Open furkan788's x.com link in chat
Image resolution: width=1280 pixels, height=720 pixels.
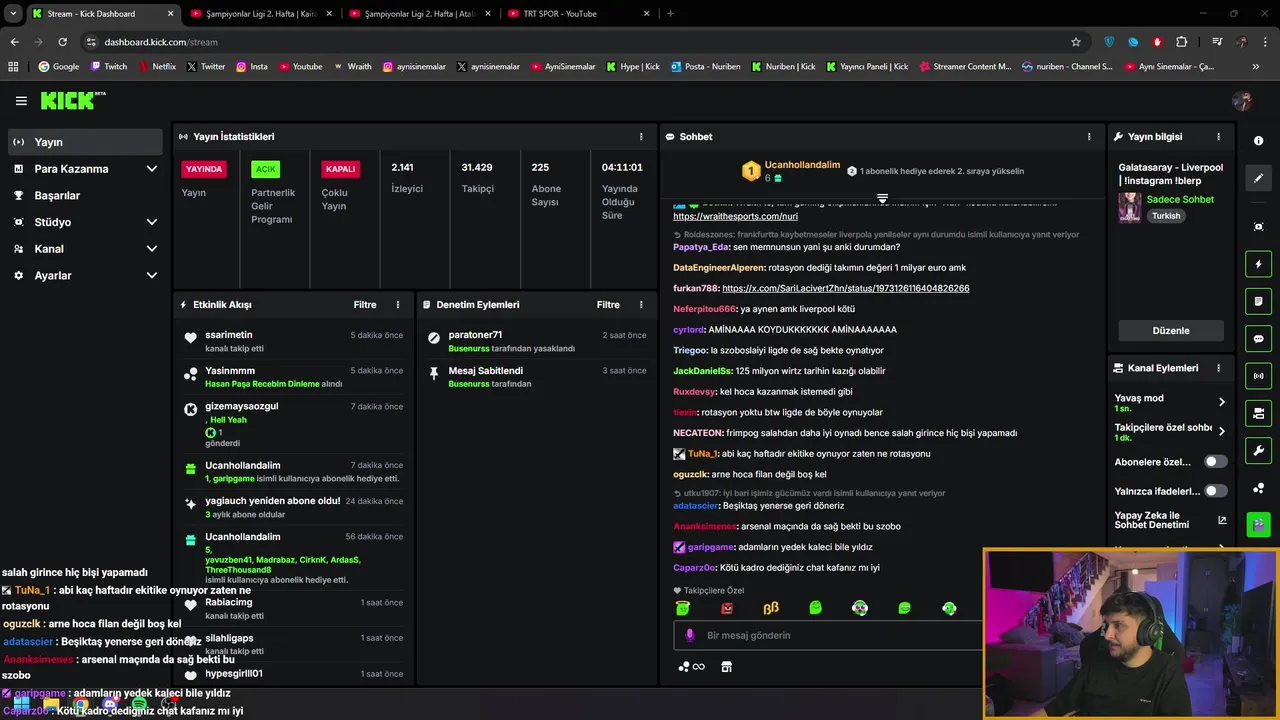846,288
